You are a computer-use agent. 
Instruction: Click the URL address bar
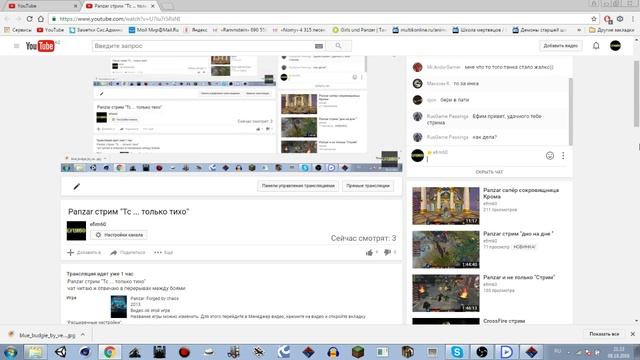click(x=318, y=19)
